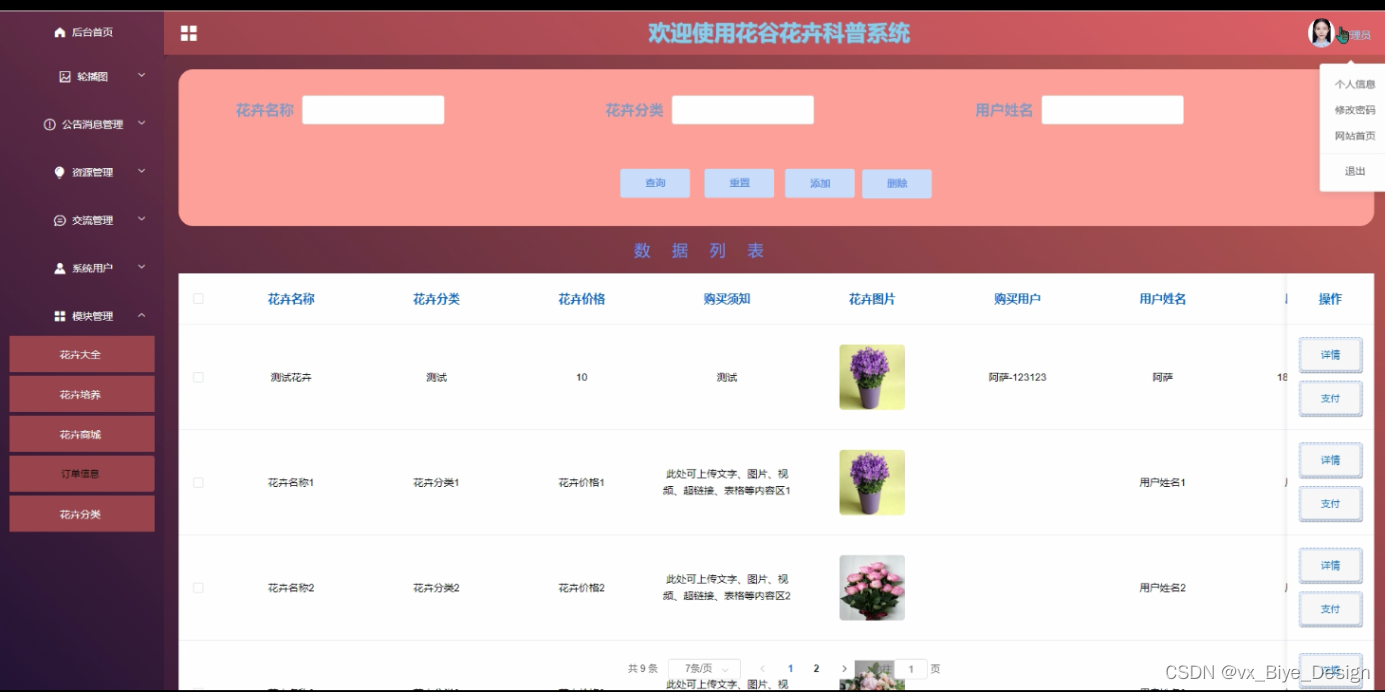
Task: Click the chat bubble icon beside 交流管理
Action: (x=60, y=220)
